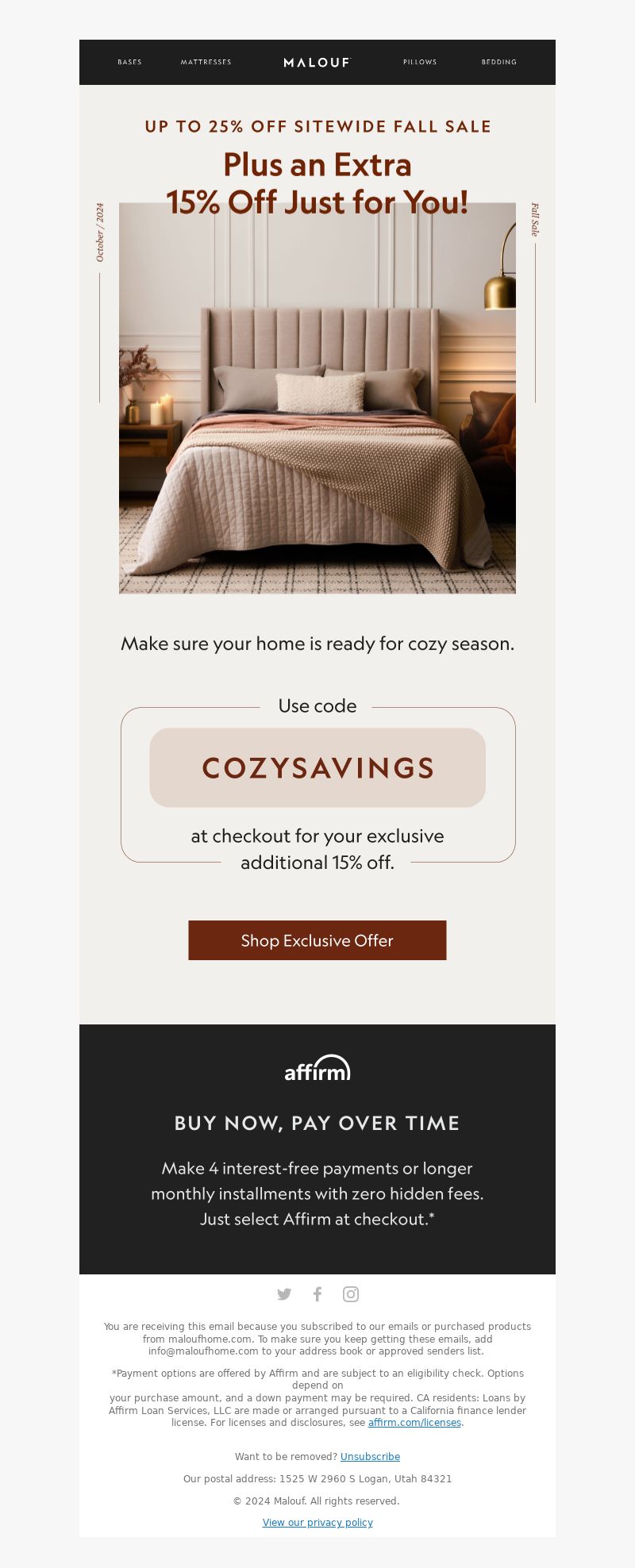The height and width of the screenshot is (1568, 635).
Task: Open the Bedding navigation link
Action: (499, 62)
